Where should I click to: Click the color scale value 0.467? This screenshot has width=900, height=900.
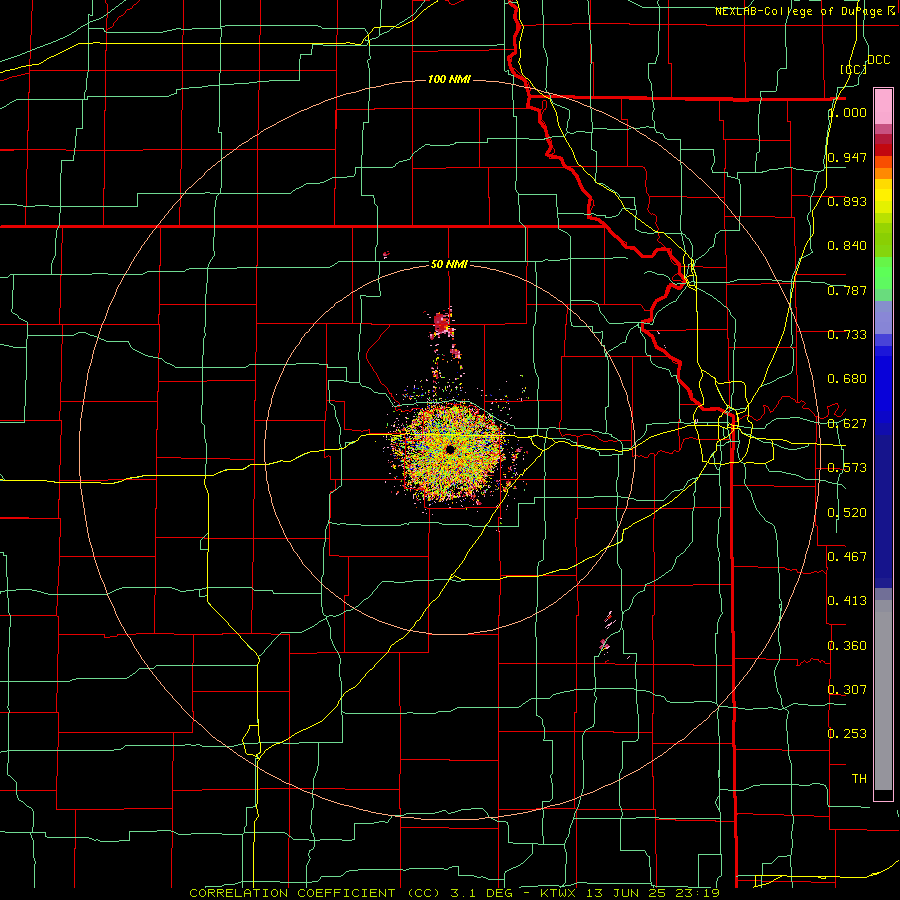click(x=847, y=557)
